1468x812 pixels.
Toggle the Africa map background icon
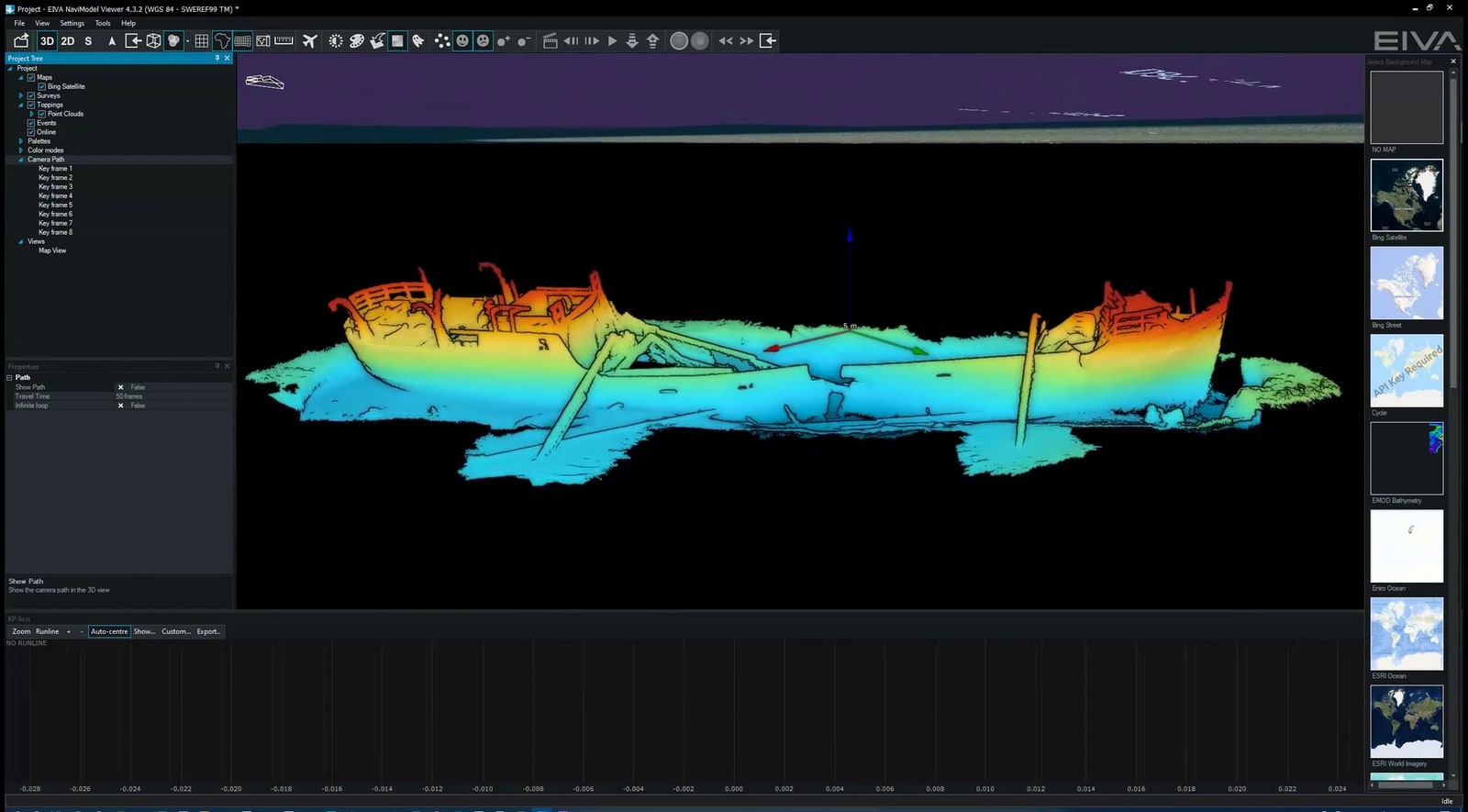222,41
